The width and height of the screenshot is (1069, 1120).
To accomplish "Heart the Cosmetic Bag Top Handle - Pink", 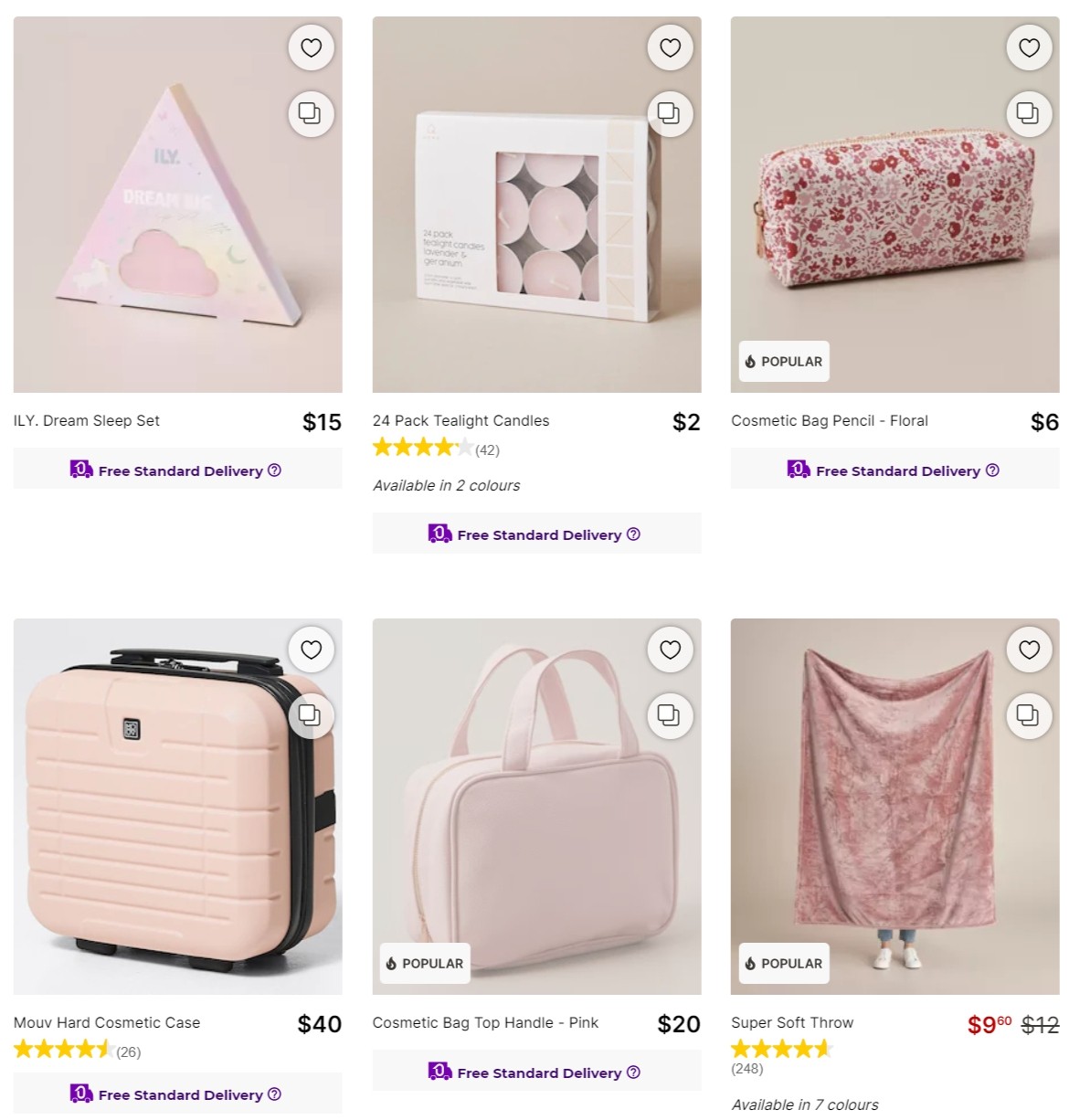I will click(670, 650).
